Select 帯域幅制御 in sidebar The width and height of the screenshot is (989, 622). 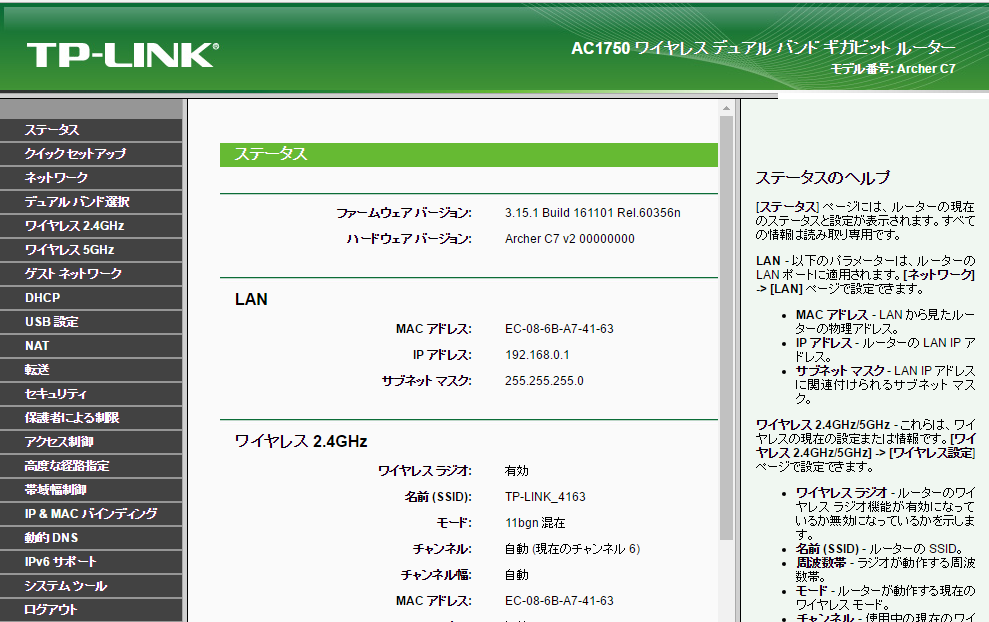(91, 490)
